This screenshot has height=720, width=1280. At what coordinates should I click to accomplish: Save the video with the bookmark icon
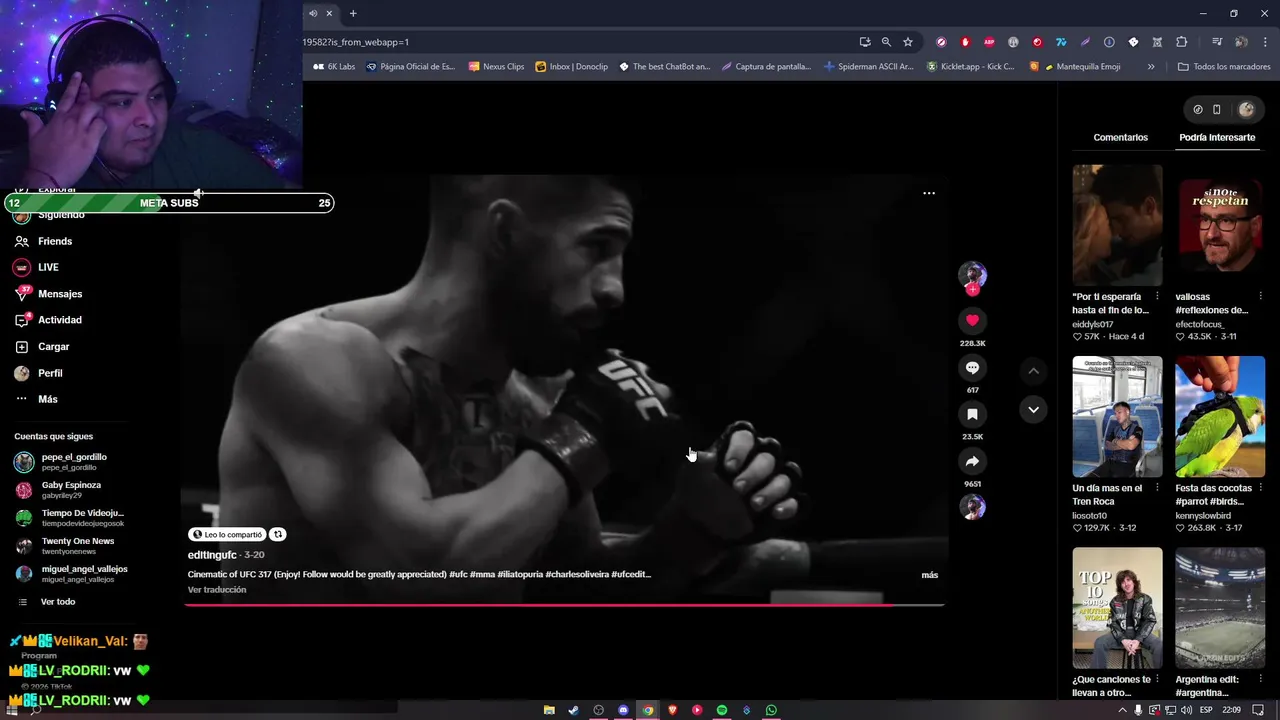coord(972,414)
